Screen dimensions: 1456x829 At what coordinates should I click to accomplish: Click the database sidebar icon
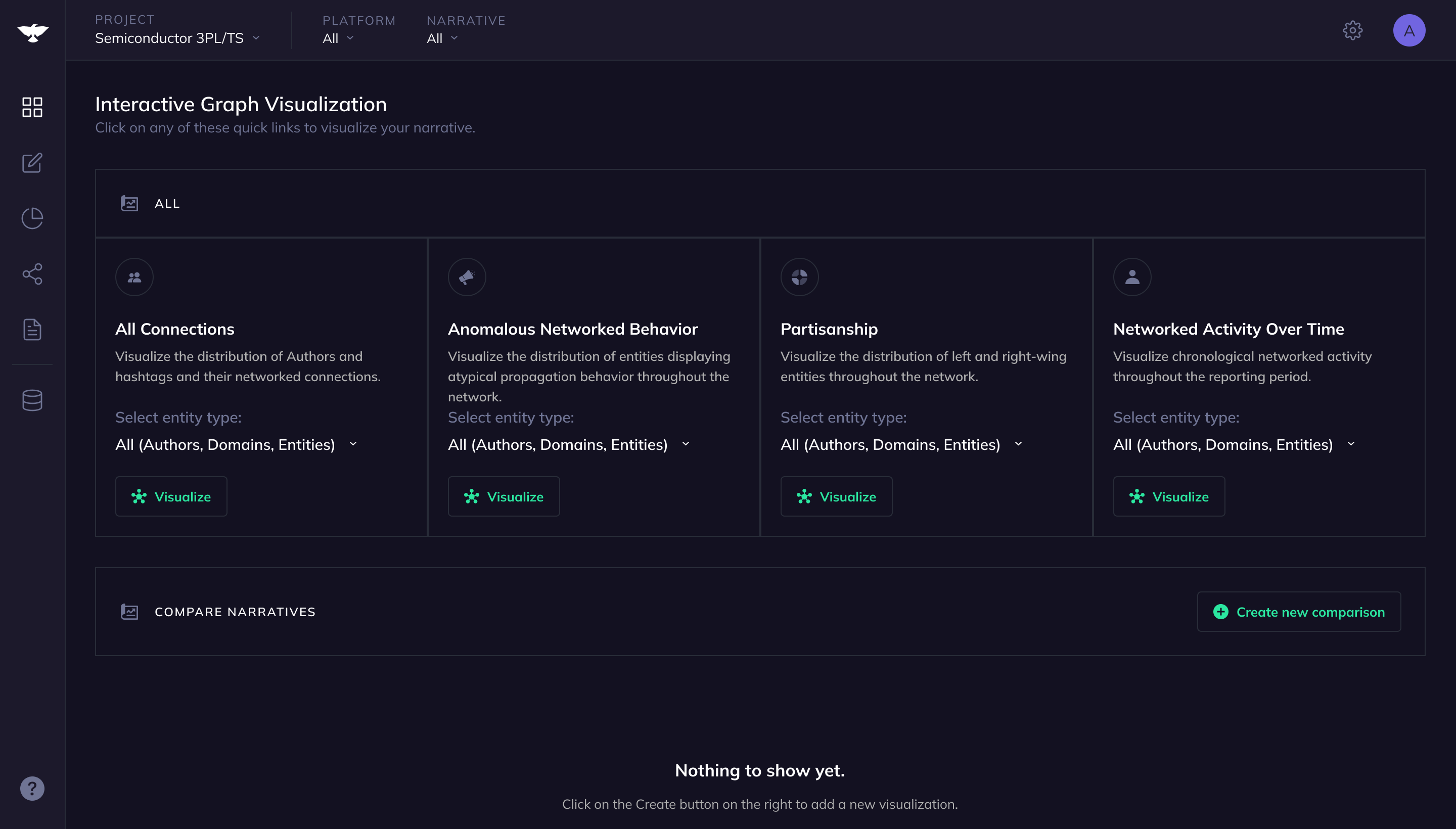click(x=32, y=400)
